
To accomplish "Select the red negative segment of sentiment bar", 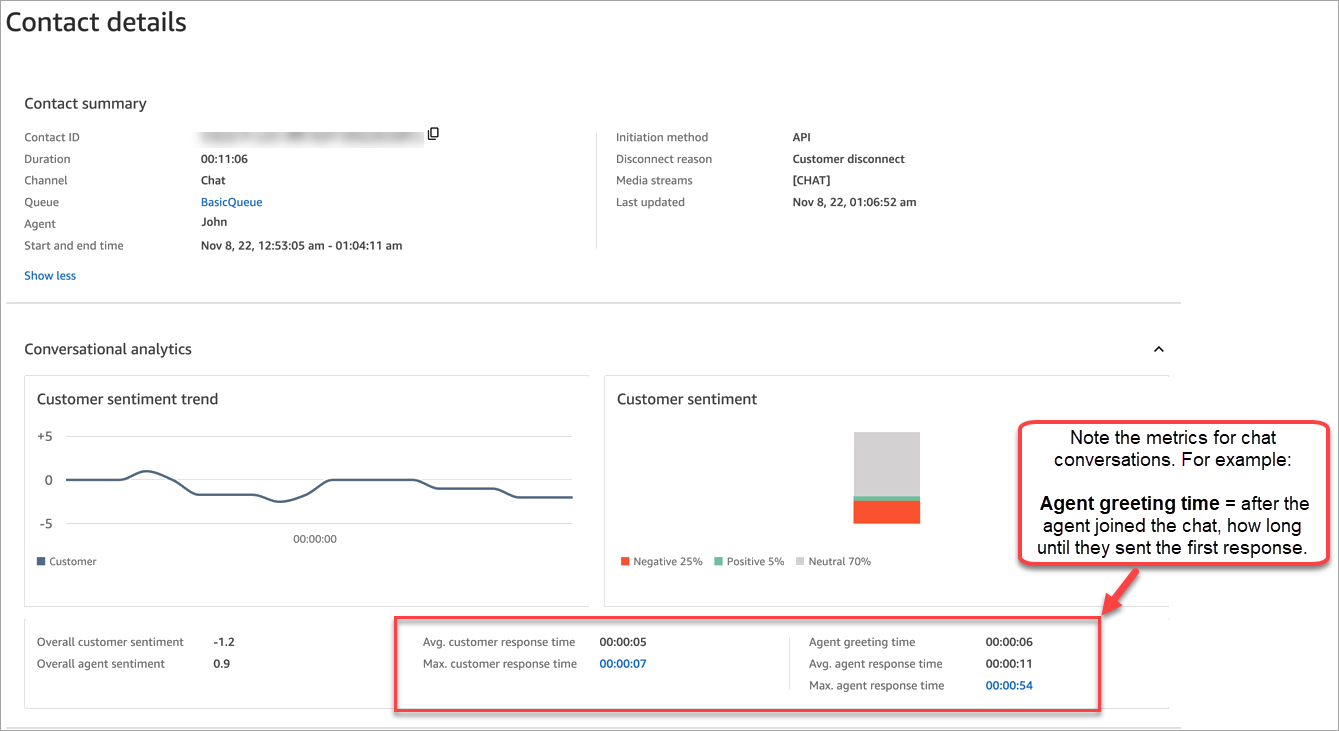I will (886, 511).
